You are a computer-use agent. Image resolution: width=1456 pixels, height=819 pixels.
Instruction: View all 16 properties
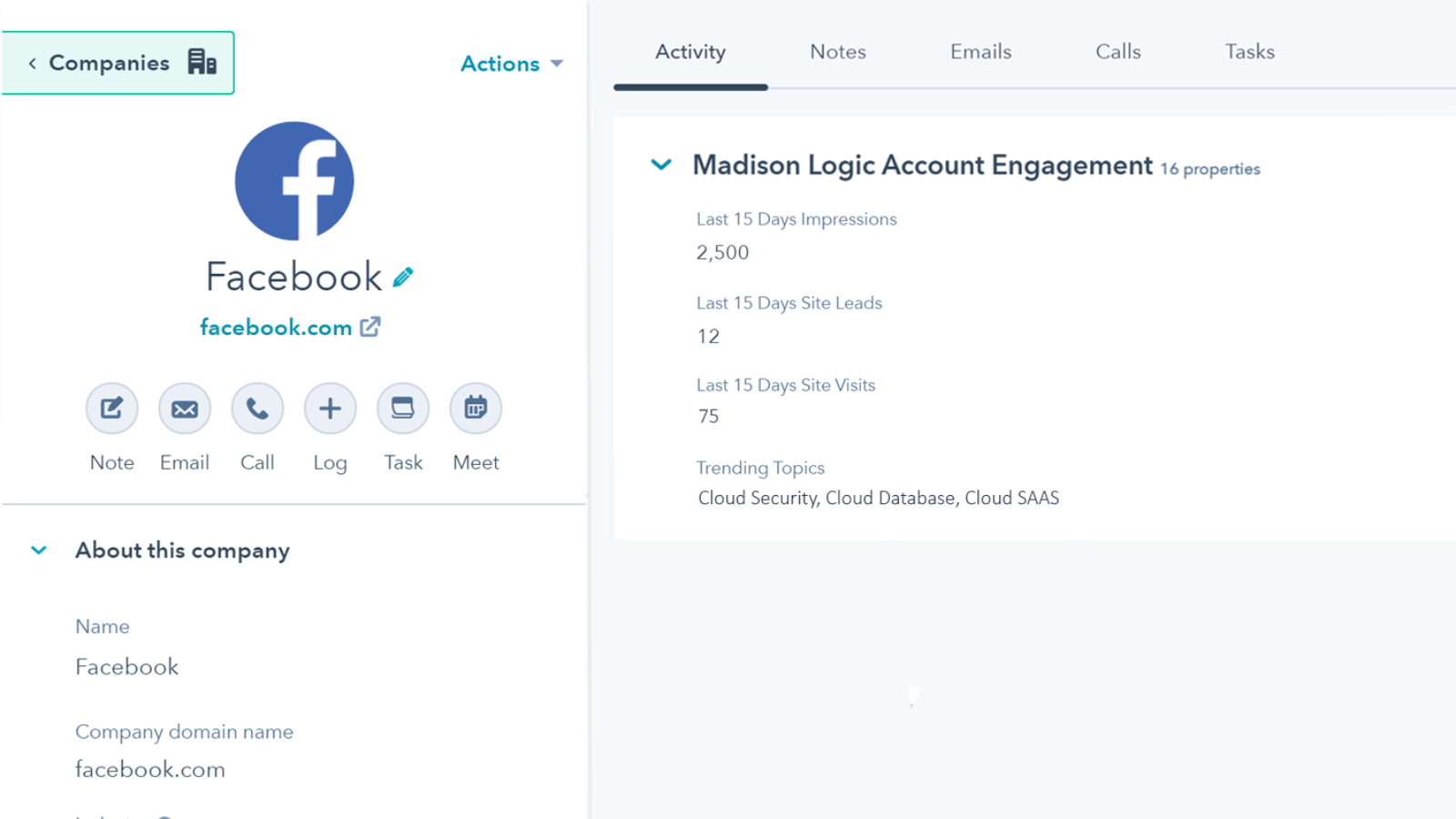click(x=1210, y=168)
